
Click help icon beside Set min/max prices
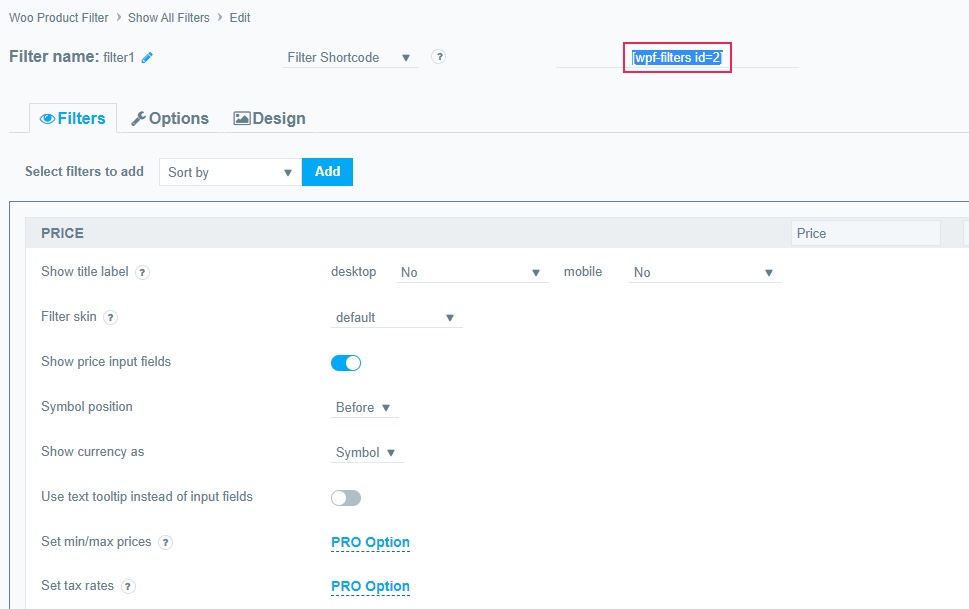(165, 543)
